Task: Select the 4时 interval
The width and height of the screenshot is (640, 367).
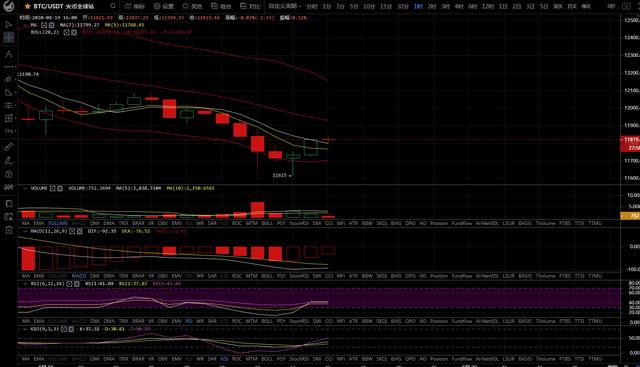Action: tap(459, 6)
